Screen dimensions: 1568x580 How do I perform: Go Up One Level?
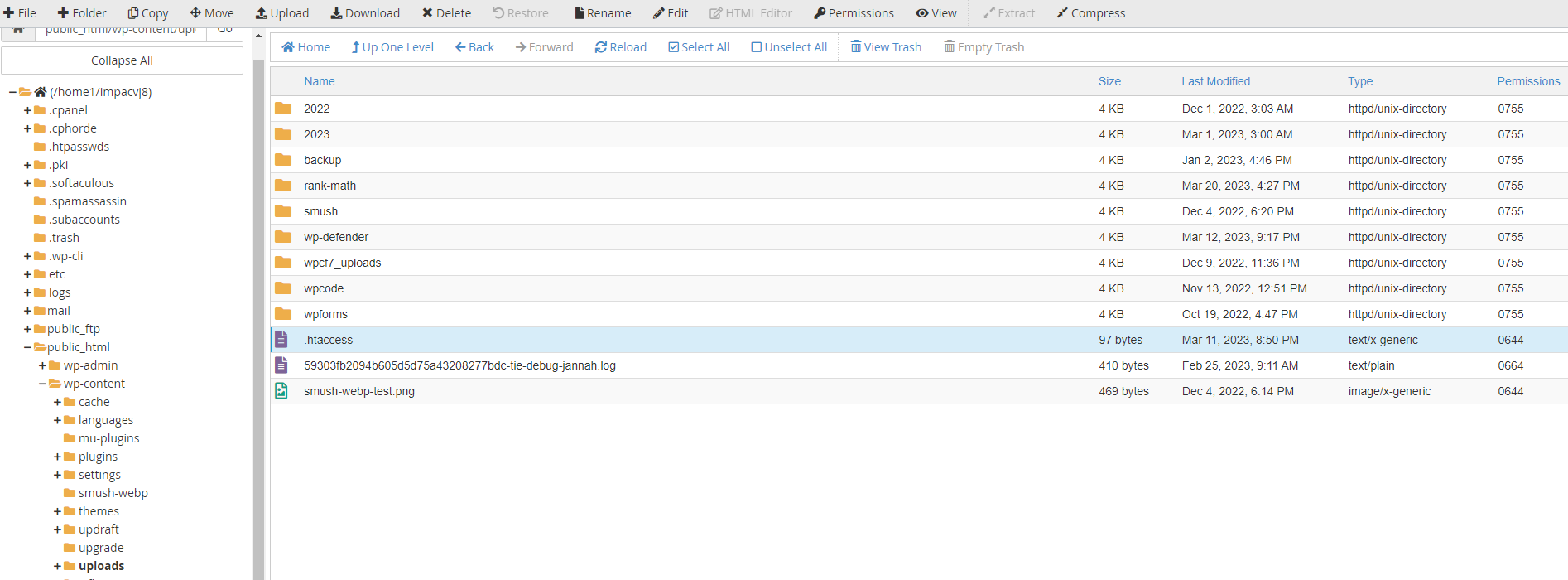(392, 47)
